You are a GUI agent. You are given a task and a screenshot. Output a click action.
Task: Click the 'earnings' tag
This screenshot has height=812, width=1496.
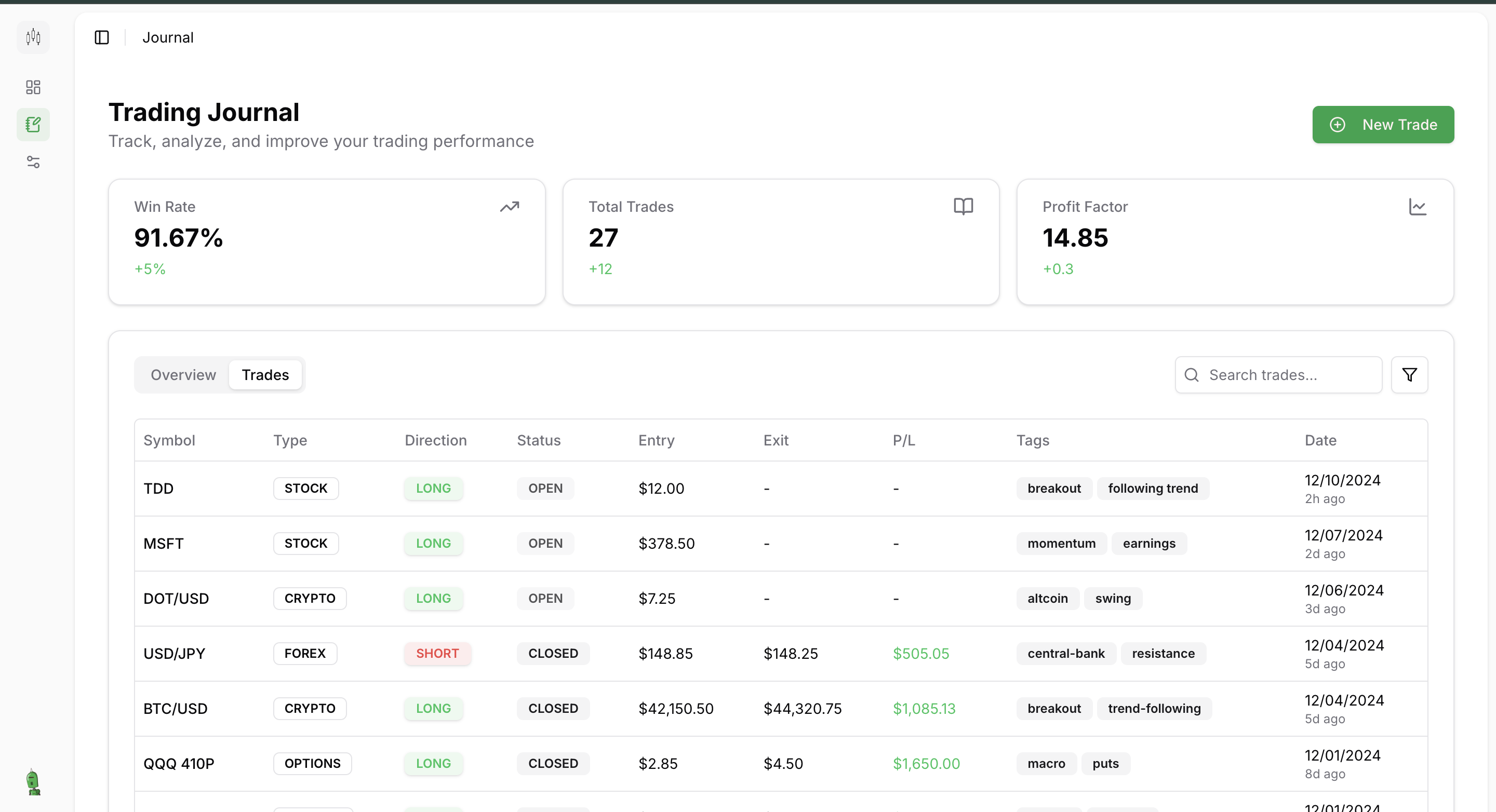tap(1148, 544)
